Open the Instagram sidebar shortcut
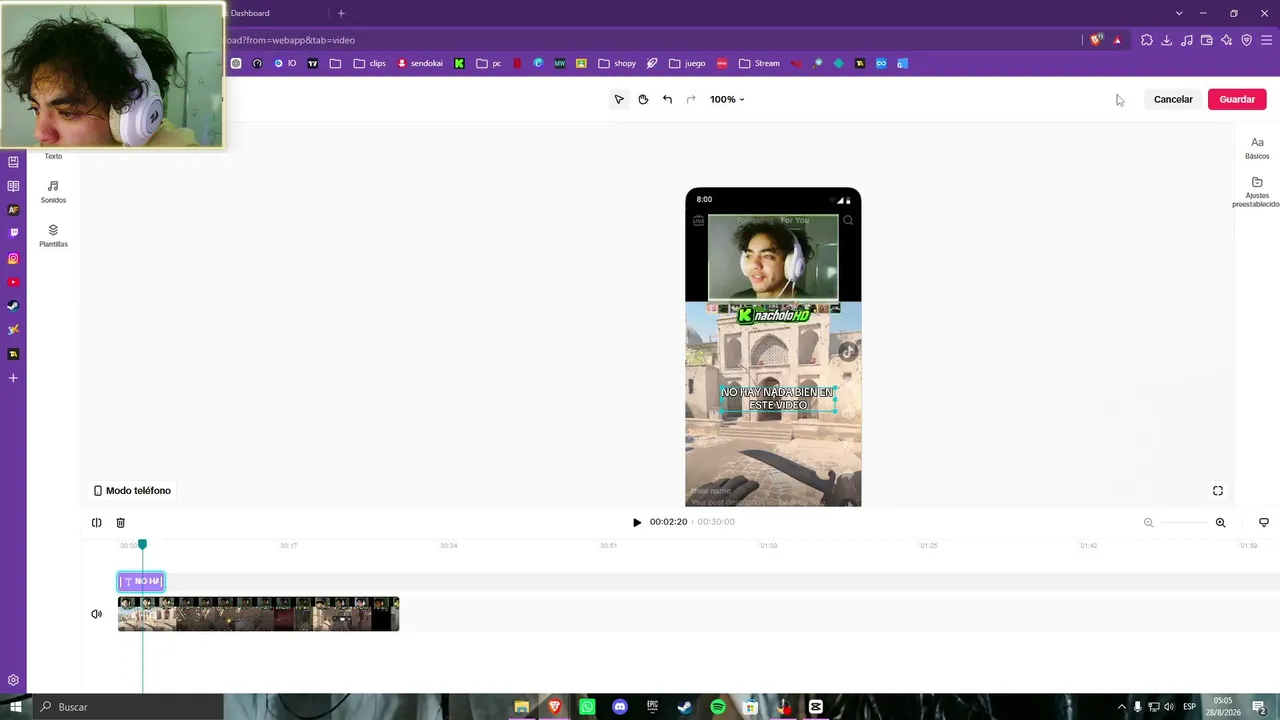Image resolution: width=1280 pixels, height=720 pixels. click(x=13, y=259)
